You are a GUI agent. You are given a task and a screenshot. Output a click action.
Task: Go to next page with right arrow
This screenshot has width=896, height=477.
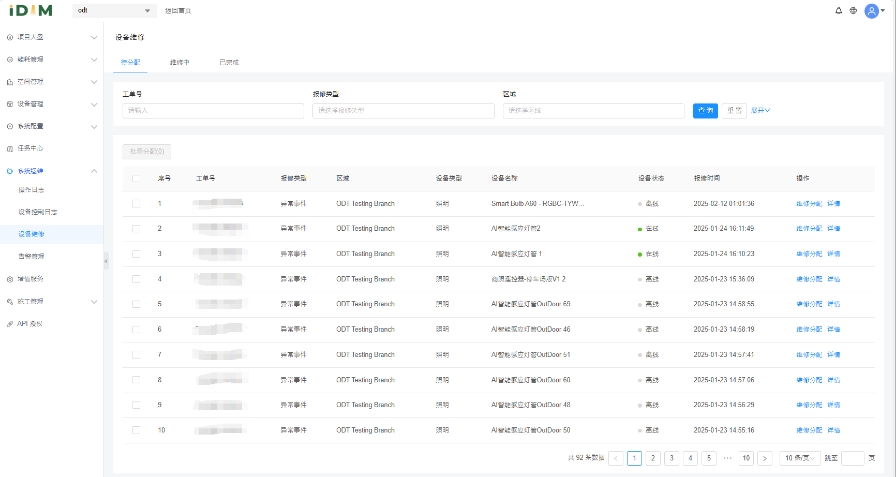(x=765, y=458)
